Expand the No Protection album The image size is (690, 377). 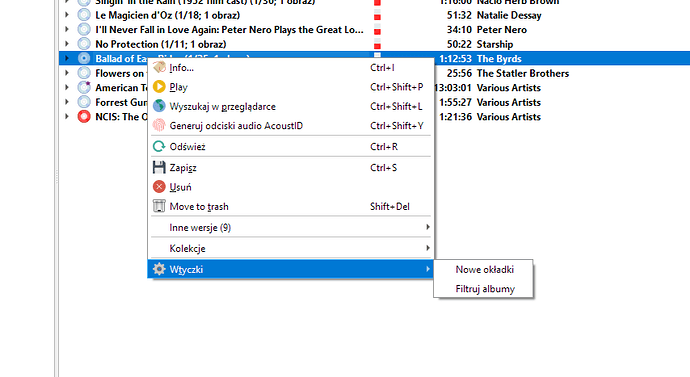click(66, 44)
